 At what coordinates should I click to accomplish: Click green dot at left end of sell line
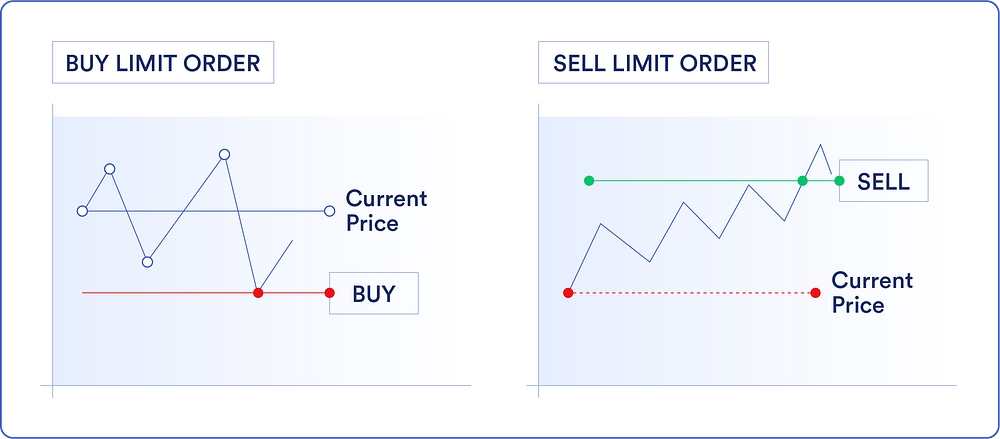pos(588,181)
